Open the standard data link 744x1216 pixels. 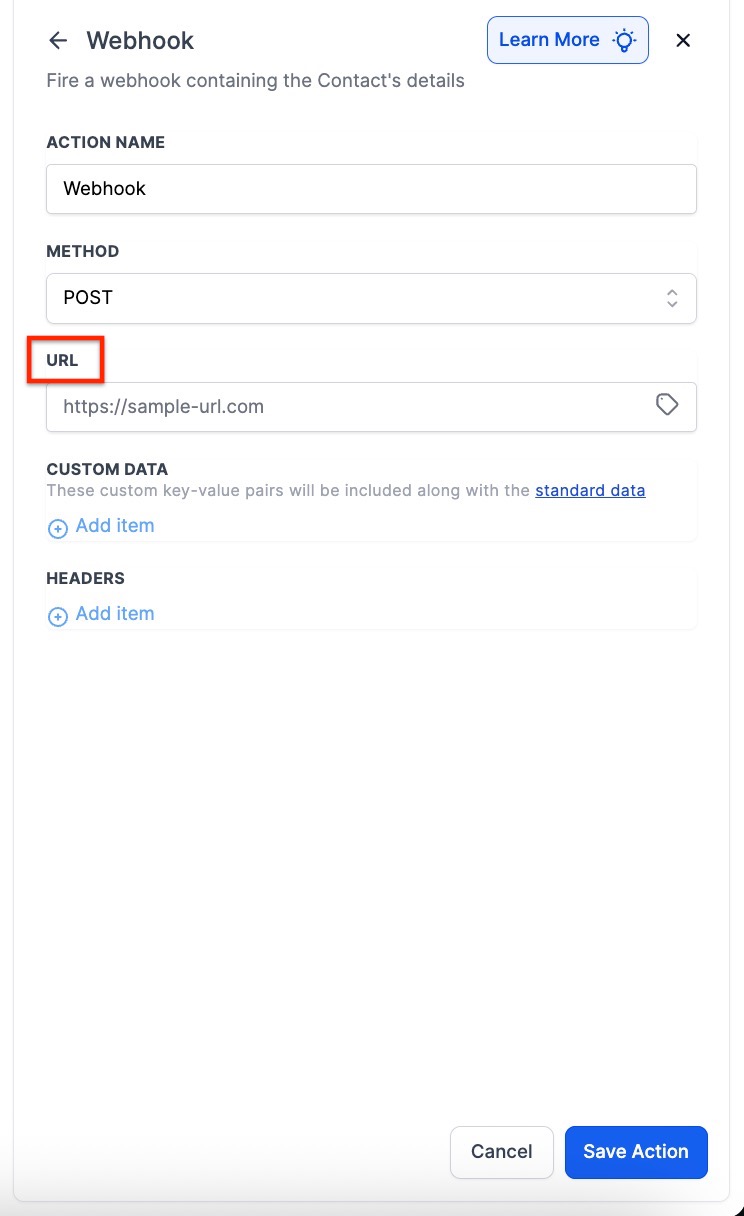590,490
